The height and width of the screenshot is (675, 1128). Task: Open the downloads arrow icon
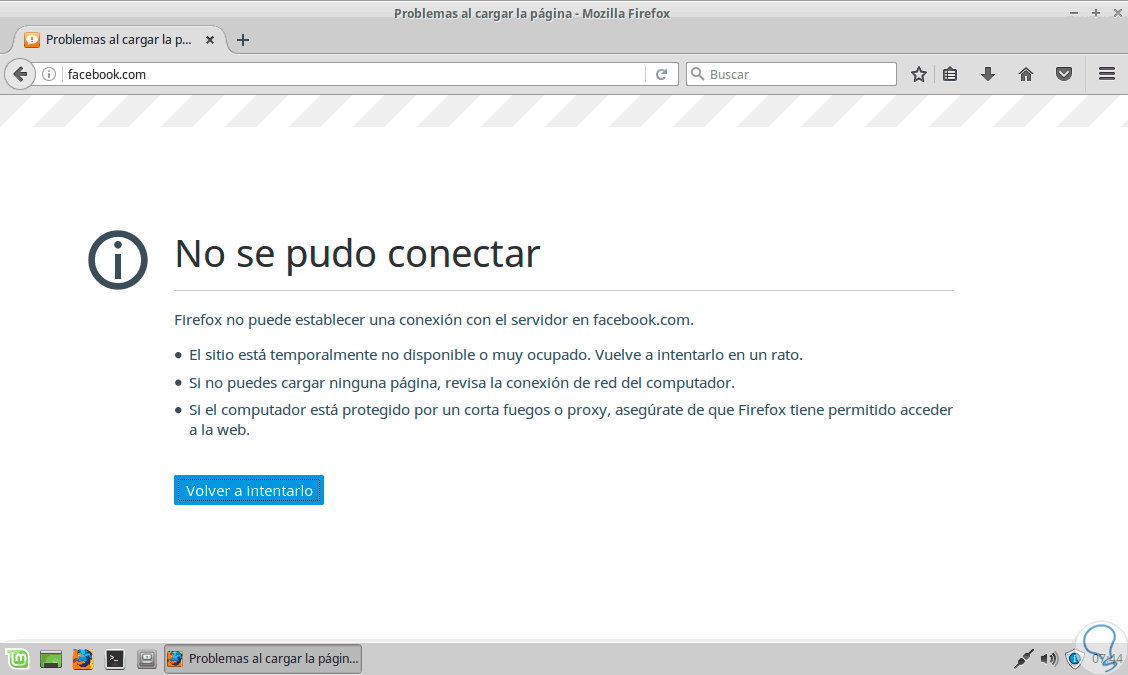coord(988,74)
